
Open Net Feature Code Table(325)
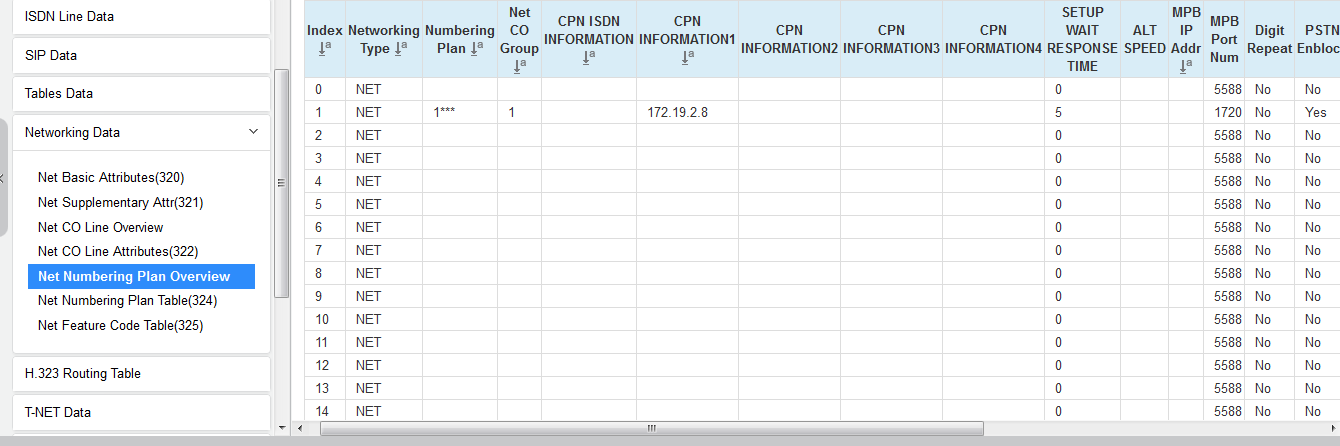coord(121,325)
